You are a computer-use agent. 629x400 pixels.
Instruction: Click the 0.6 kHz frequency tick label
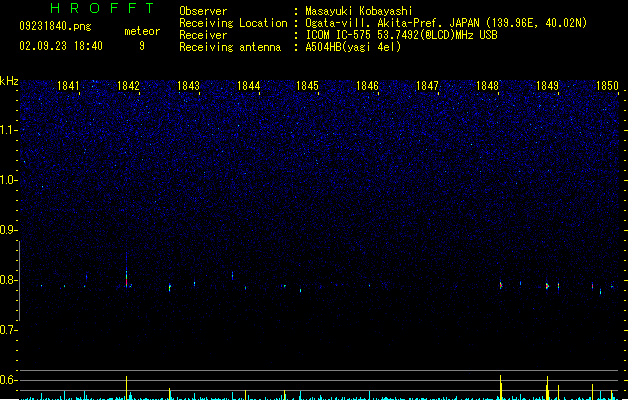click(8, 380)
